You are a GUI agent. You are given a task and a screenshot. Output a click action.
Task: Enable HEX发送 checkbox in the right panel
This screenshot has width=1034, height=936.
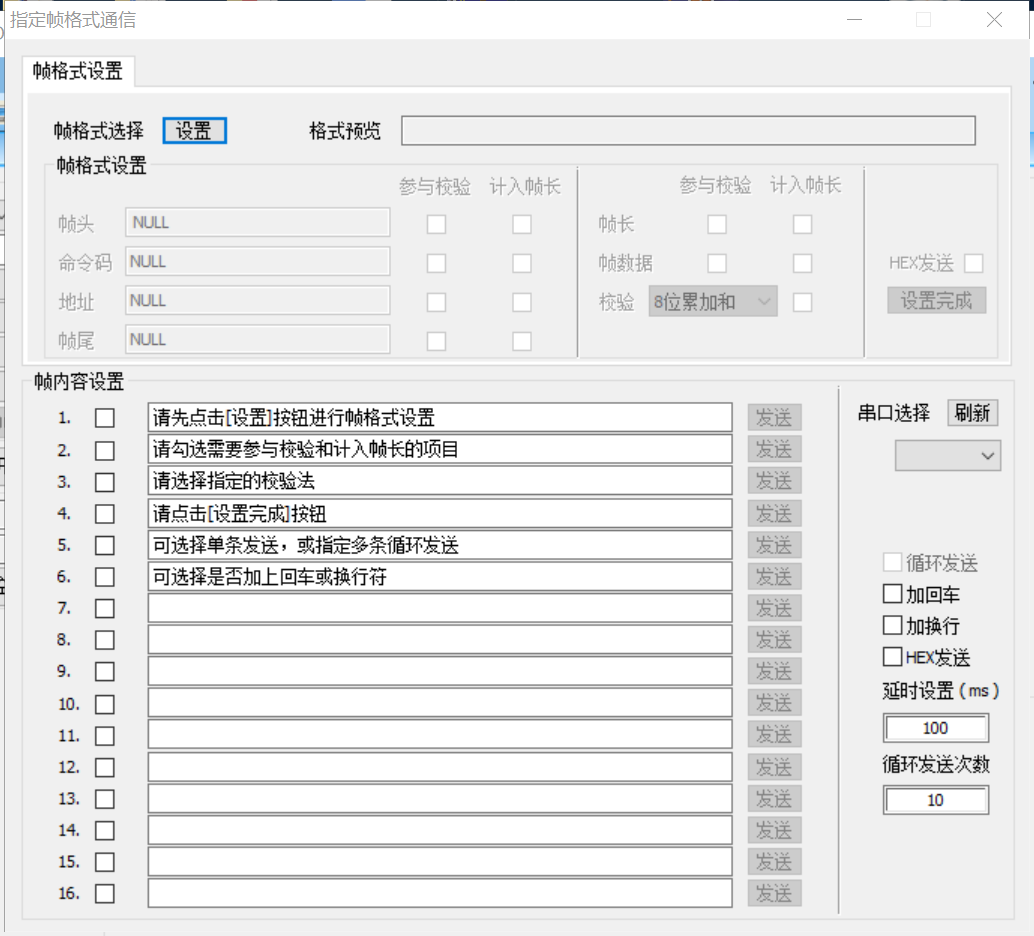point(892,657)
